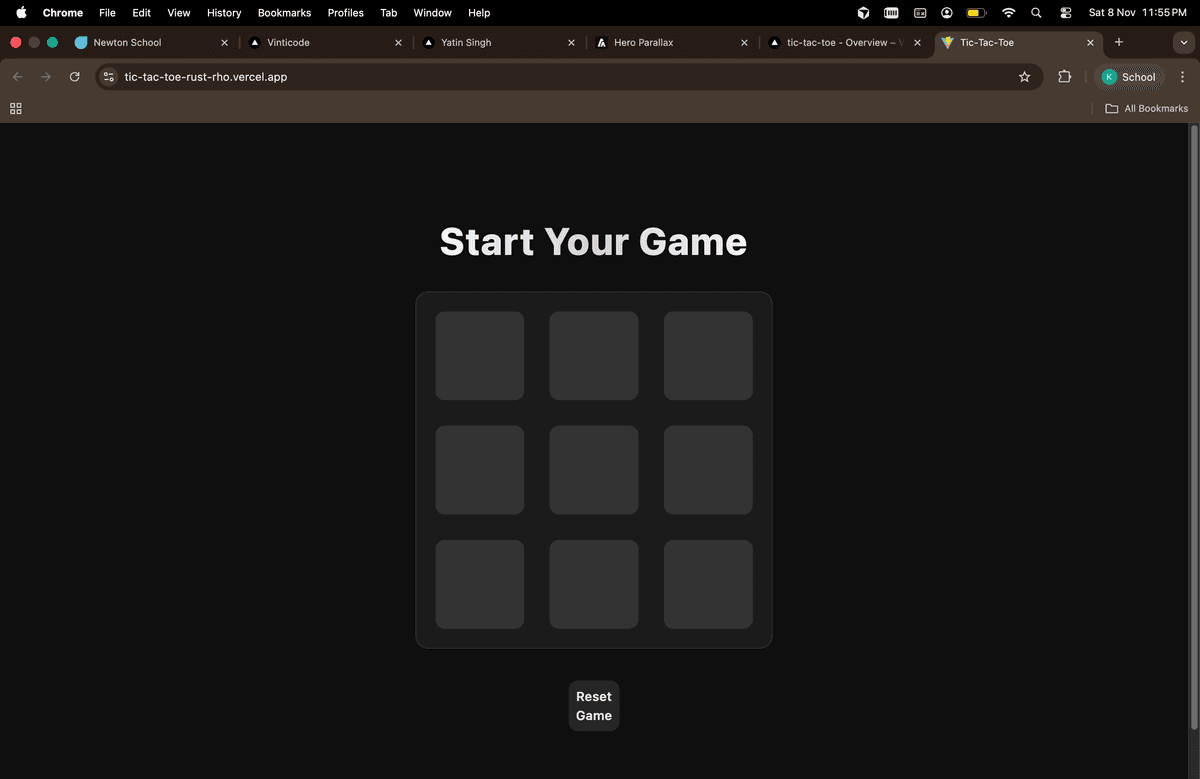Click the bottom-right tic-tac-toe cell

[708, 585]
